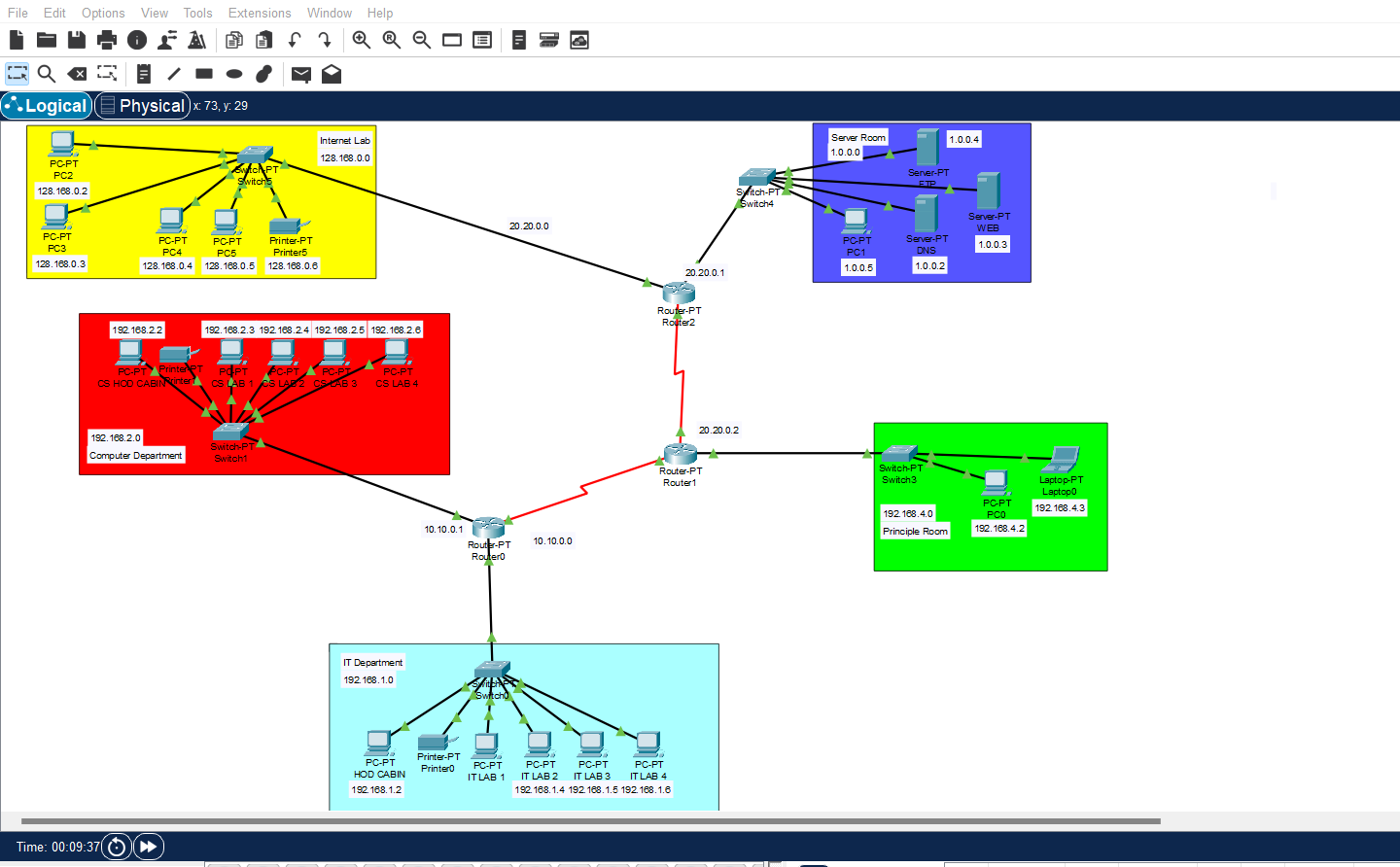The image size is (1400, 867).
Task: Choose the Draw Line shape tool
Action: [173, 74]
